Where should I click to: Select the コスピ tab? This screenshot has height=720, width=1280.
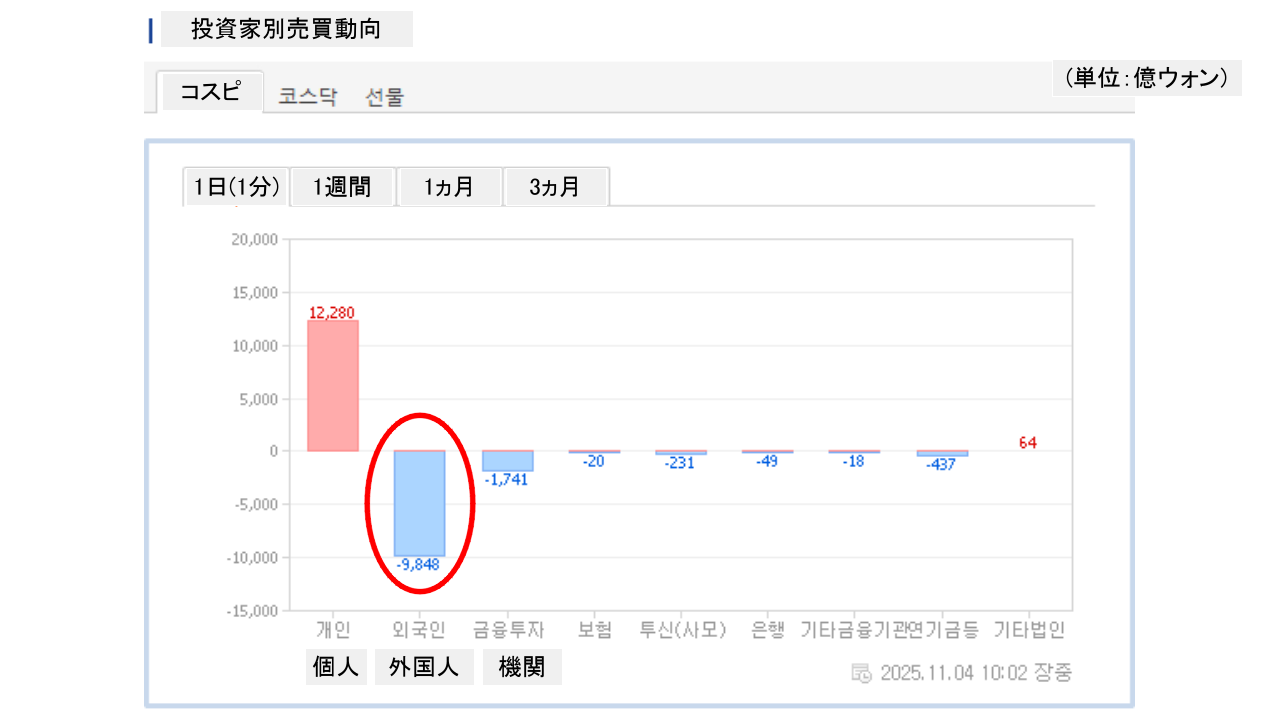tap(211, 92)
